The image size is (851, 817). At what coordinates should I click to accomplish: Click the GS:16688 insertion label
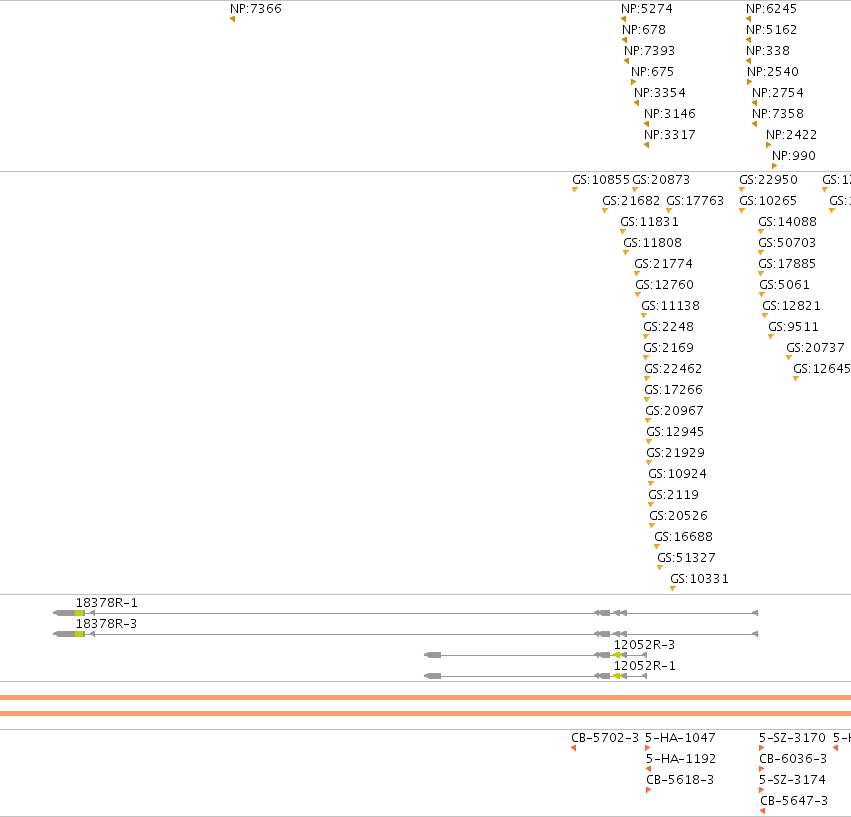tap(683, 537)
